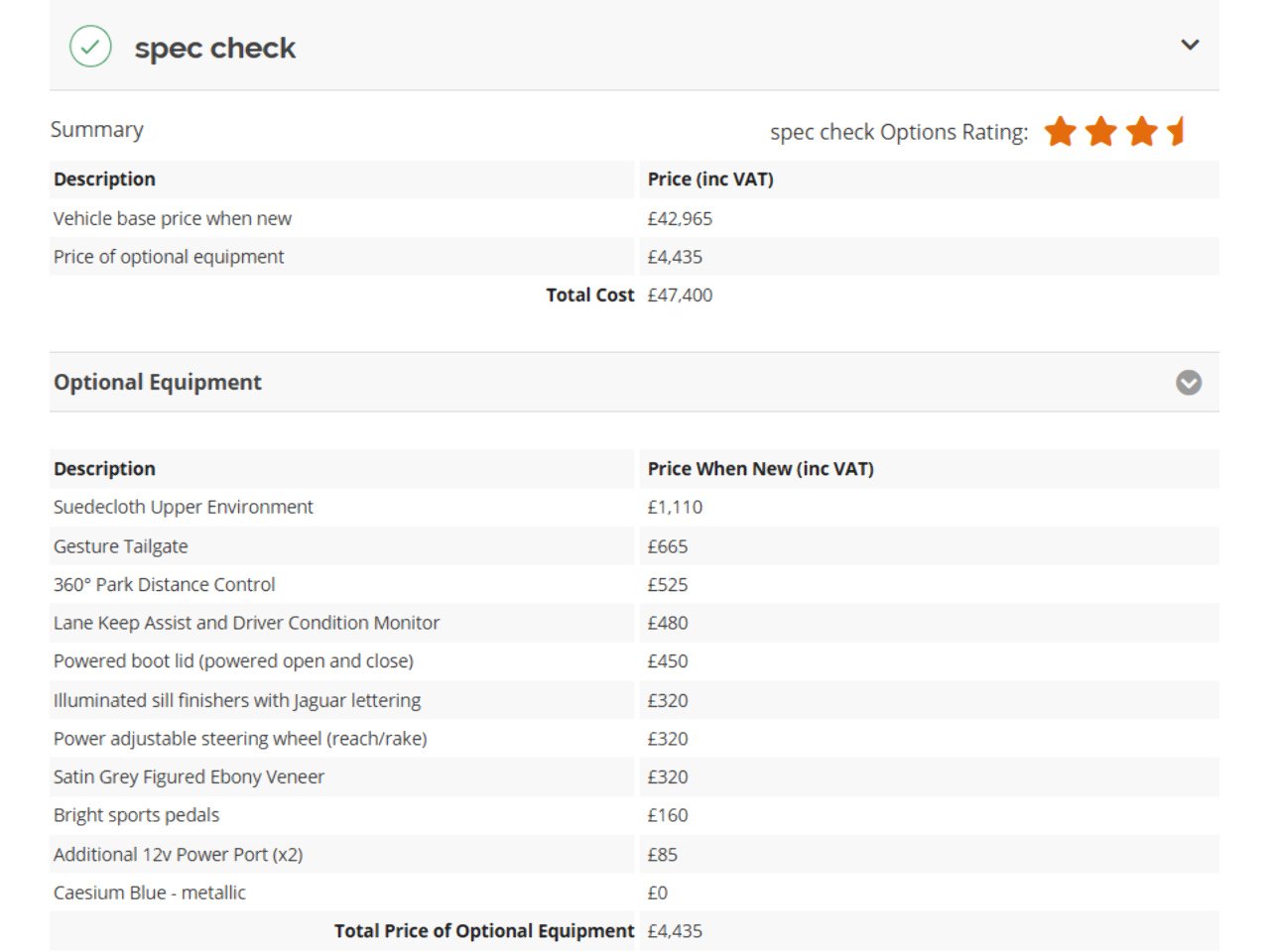
Task: Select Satin Grey Figured Ebony Veneer row
Action: pos(189,777)
